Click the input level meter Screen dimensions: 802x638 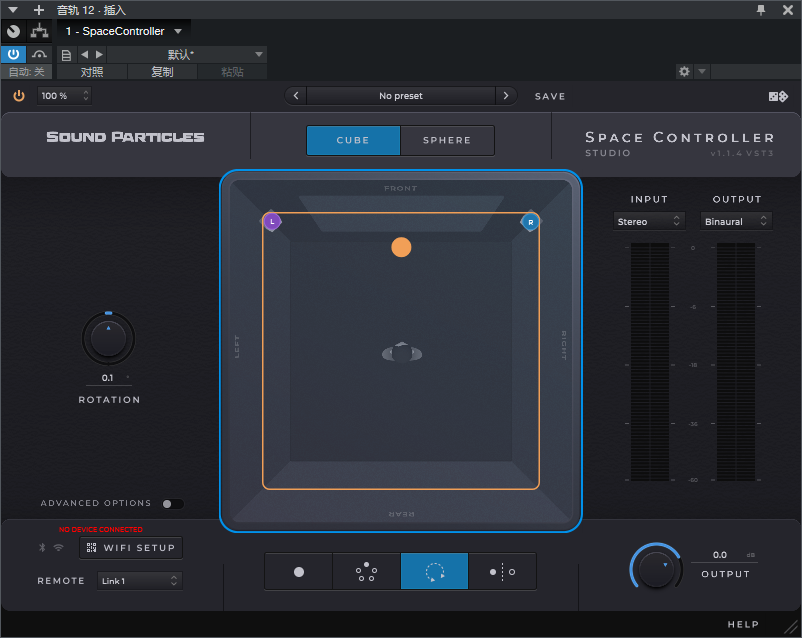click(x=650, y=362)
